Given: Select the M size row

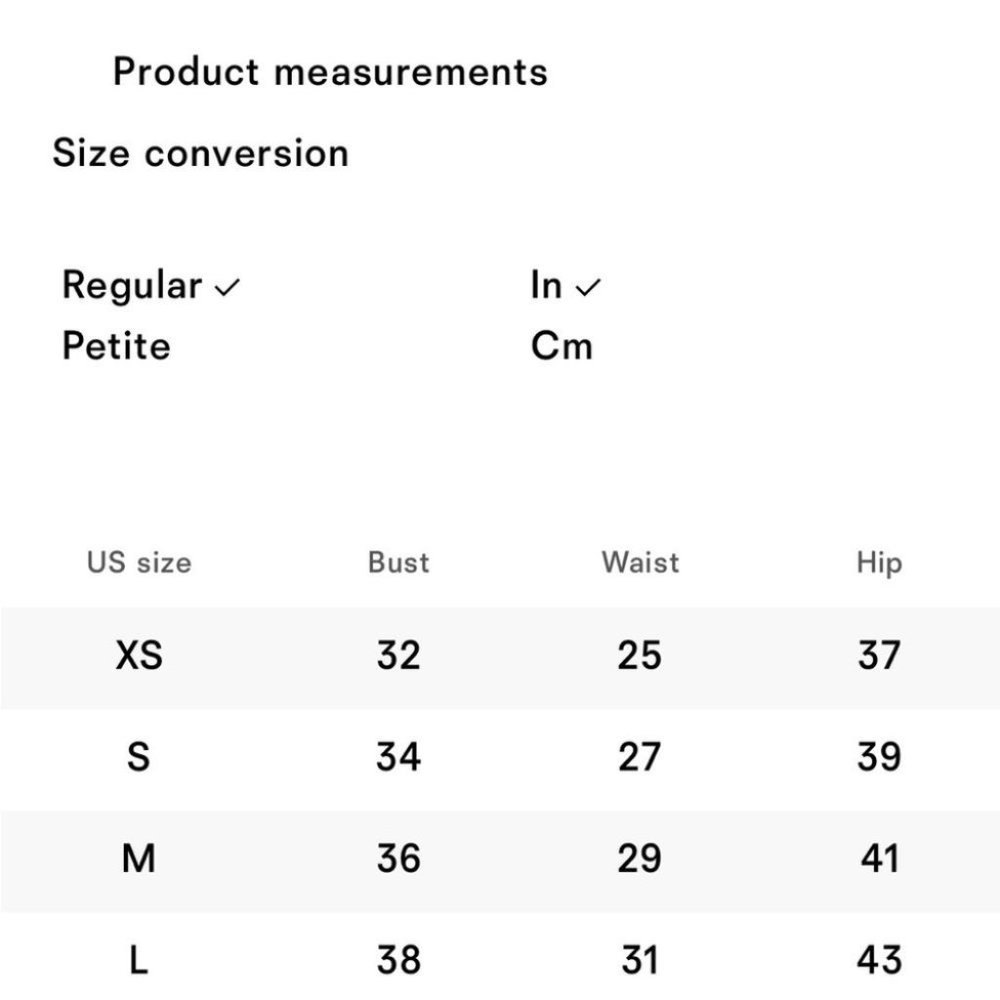Looking at the screenshot, I should point(500,860).
